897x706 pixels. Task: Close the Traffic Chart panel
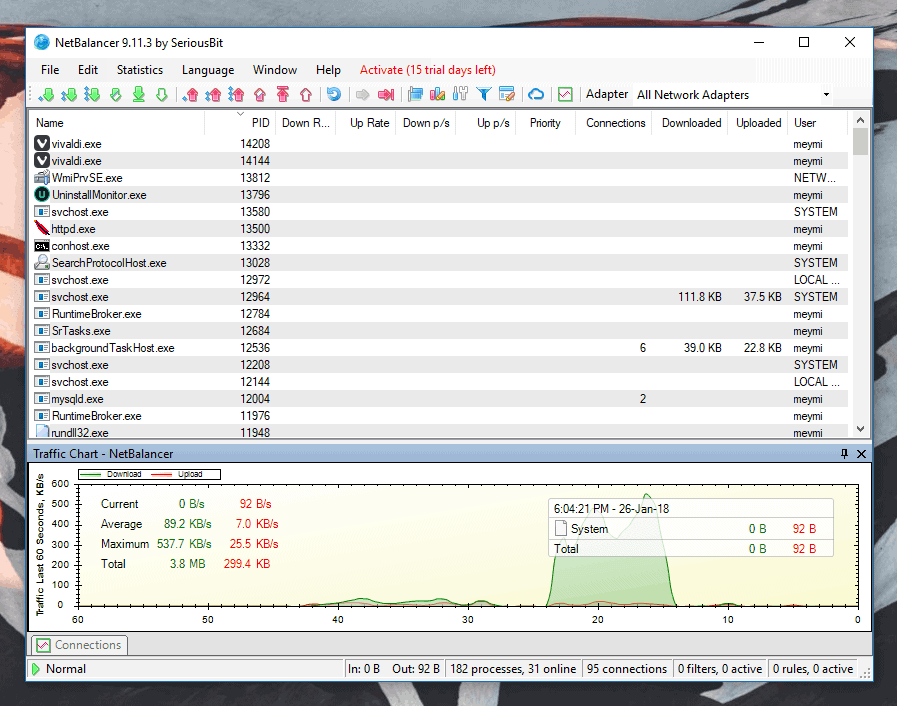(x=862, y=454)
